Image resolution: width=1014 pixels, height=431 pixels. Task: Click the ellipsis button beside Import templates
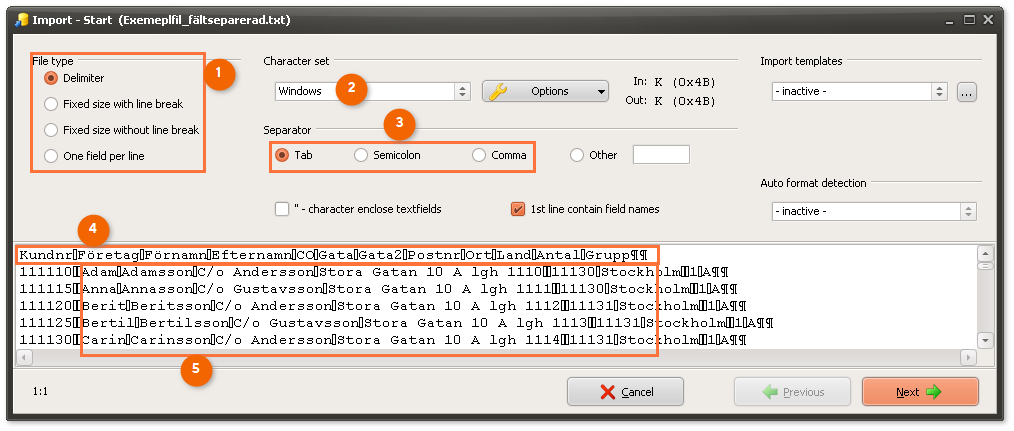(967, 92)
